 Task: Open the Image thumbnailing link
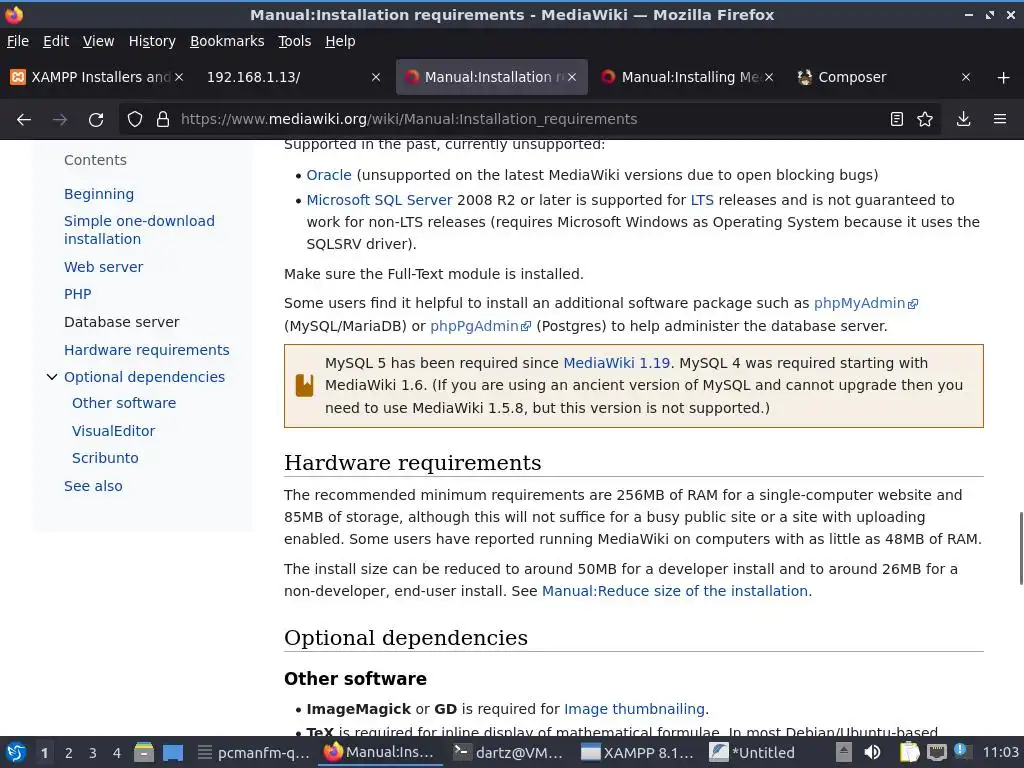tap(634, 709)
